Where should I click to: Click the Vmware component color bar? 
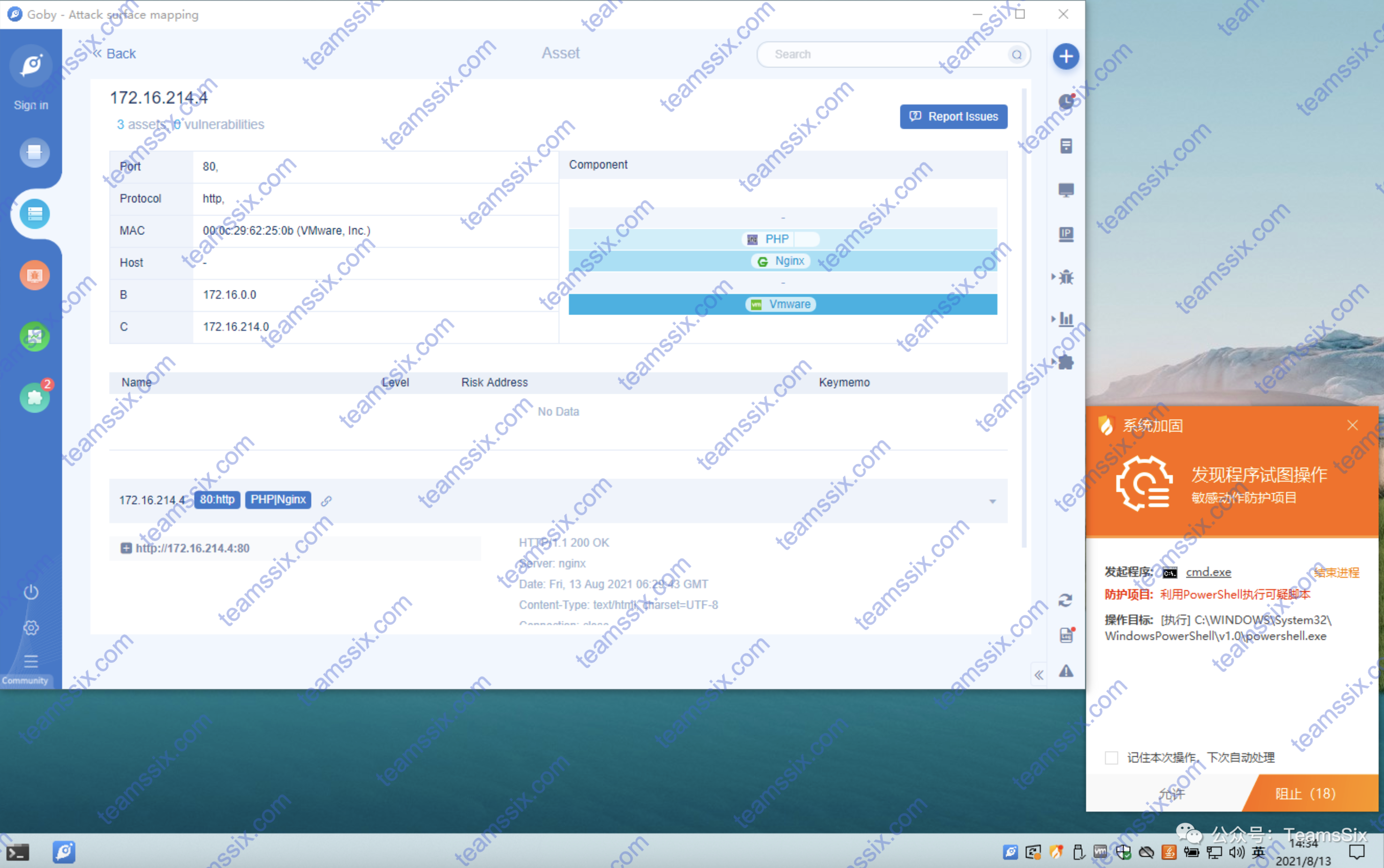coord(782,304)
